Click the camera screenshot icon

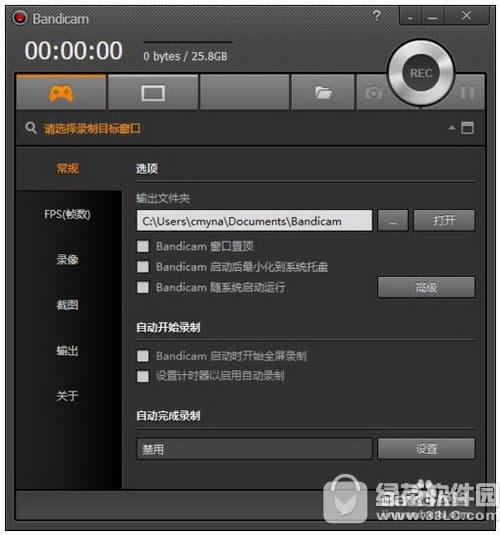[x=373, y=93]
